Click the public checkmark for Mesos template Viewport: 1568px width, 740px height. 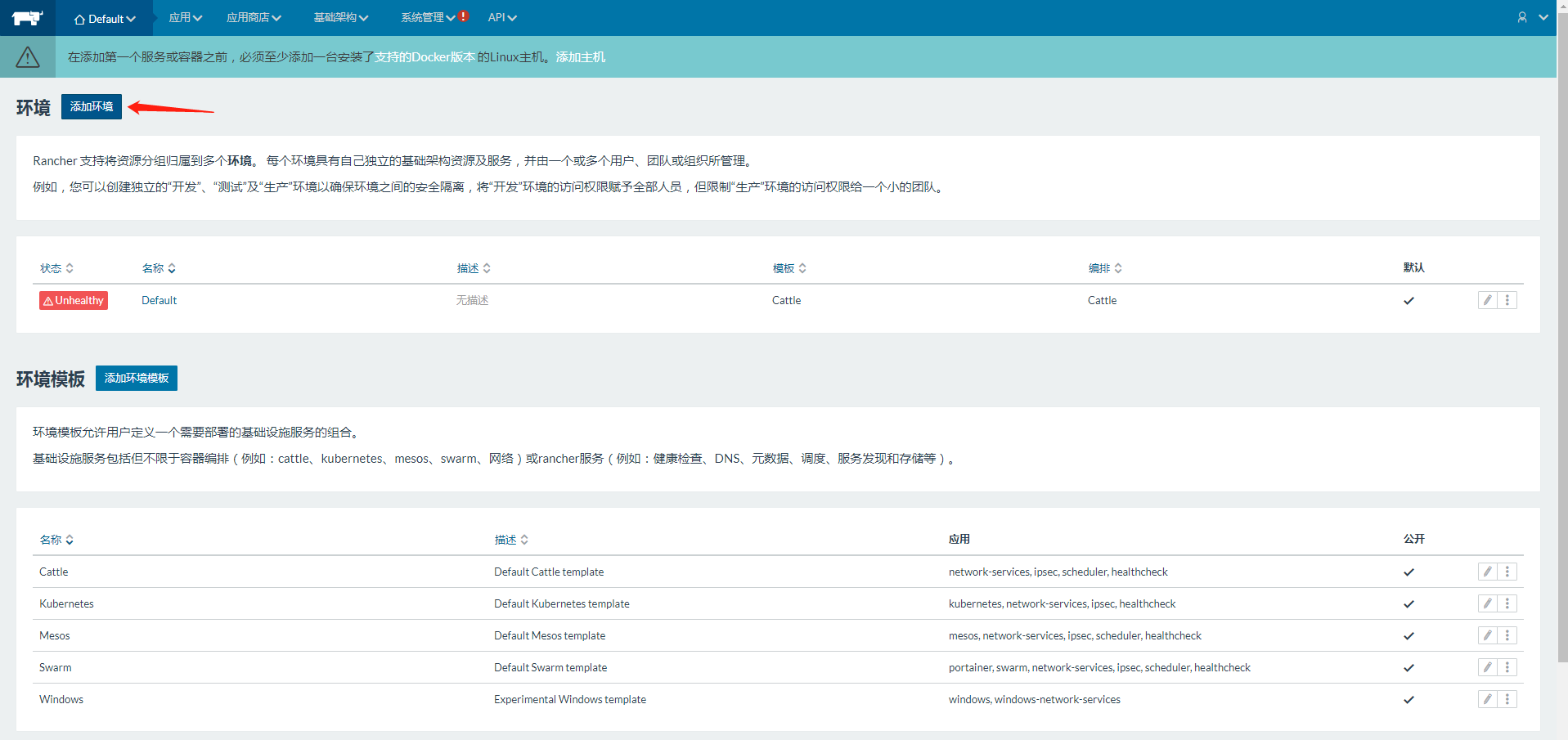tap(1409, 635)
